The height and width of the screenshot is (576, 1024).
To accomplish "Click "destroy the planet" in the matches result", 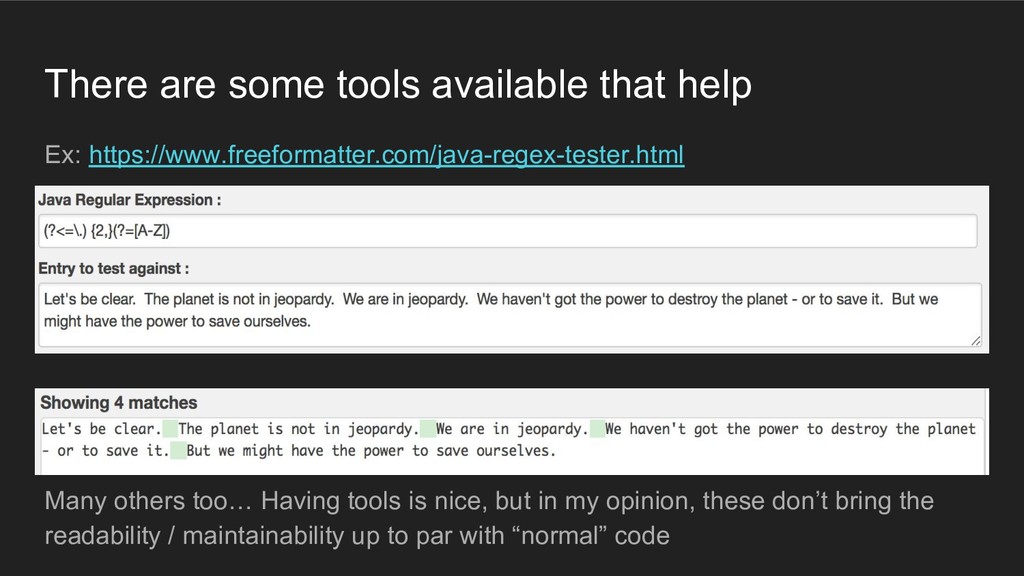I will pos(899,429).
